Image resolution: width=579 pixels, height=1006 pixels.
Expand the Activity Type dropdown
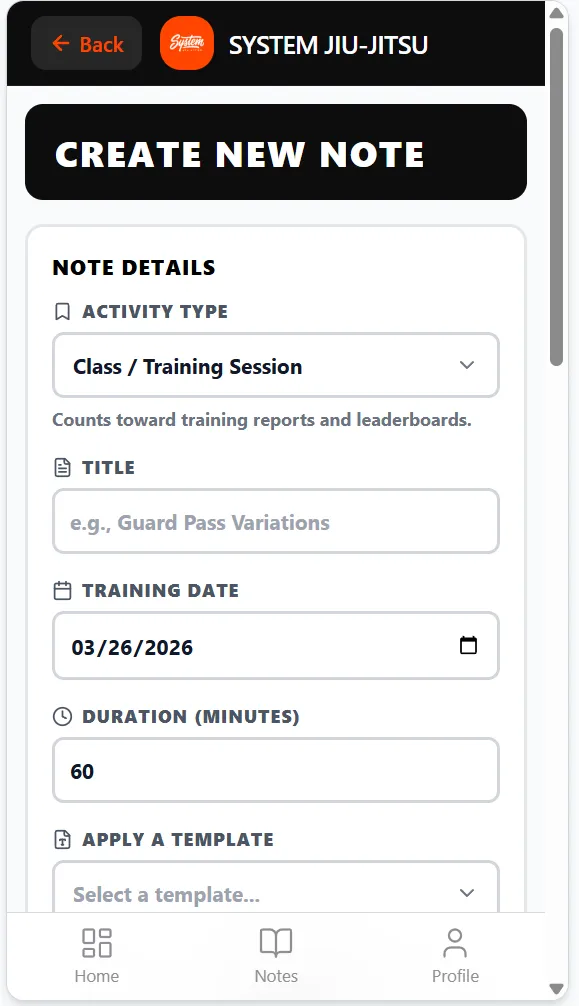(276, 366)
